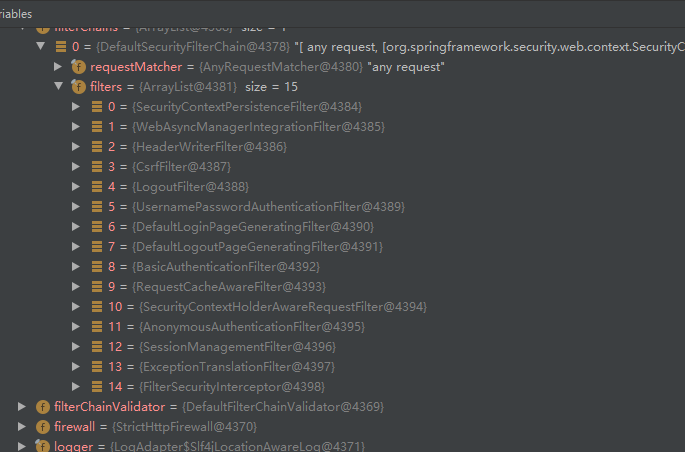Click the element icon of DefaultSecurityFilterChain entry
The height and width of the screenshot is (452, 685).
[x=60, y=47]
